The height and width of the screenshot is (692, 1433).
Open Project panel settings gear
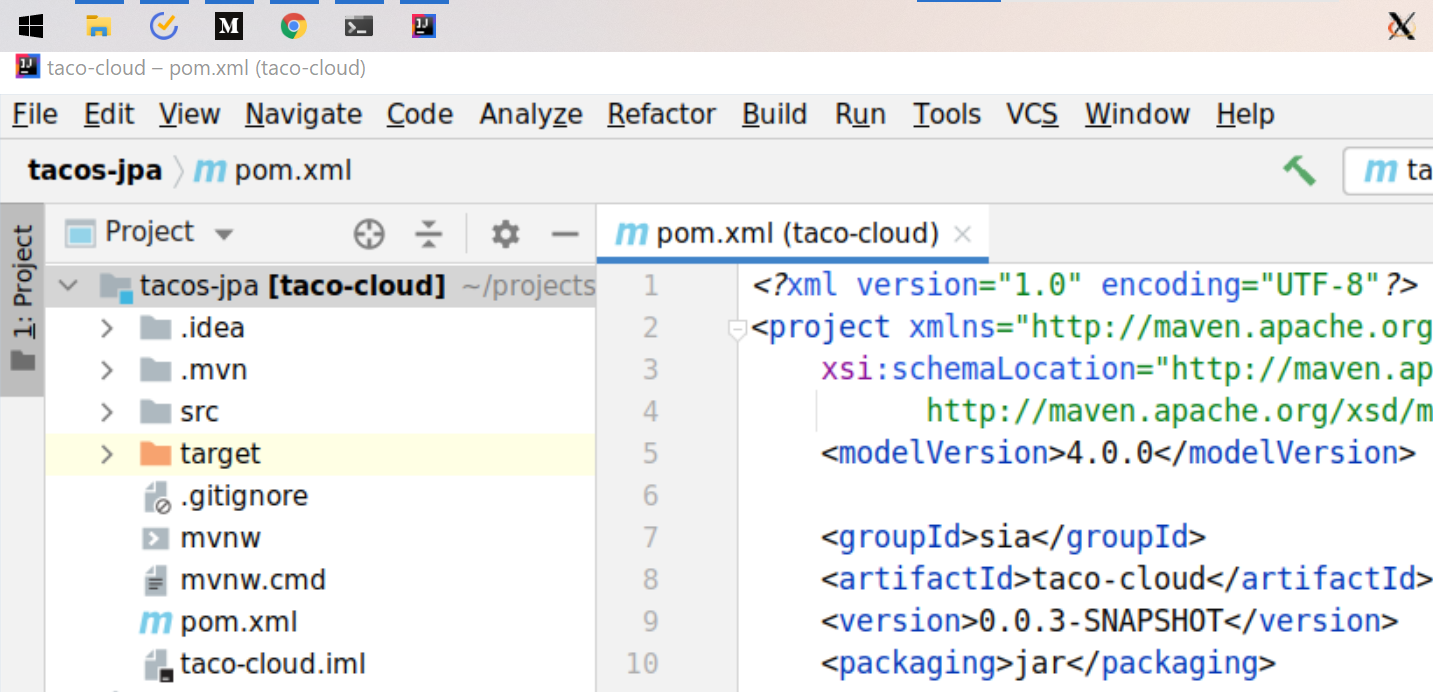pos(505,234)
